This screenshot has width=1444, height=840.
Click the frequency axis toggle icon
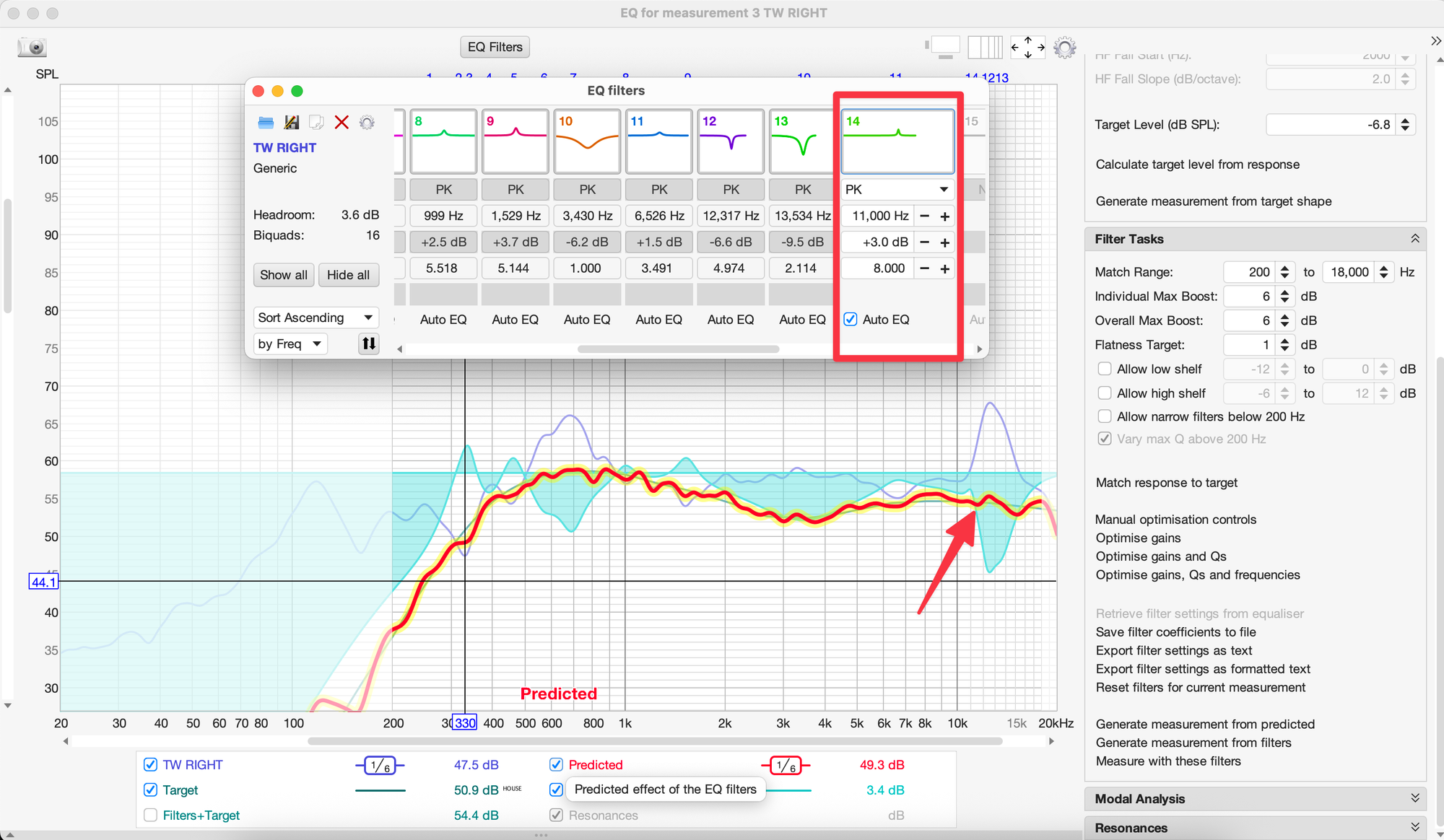tap(985, 48)
